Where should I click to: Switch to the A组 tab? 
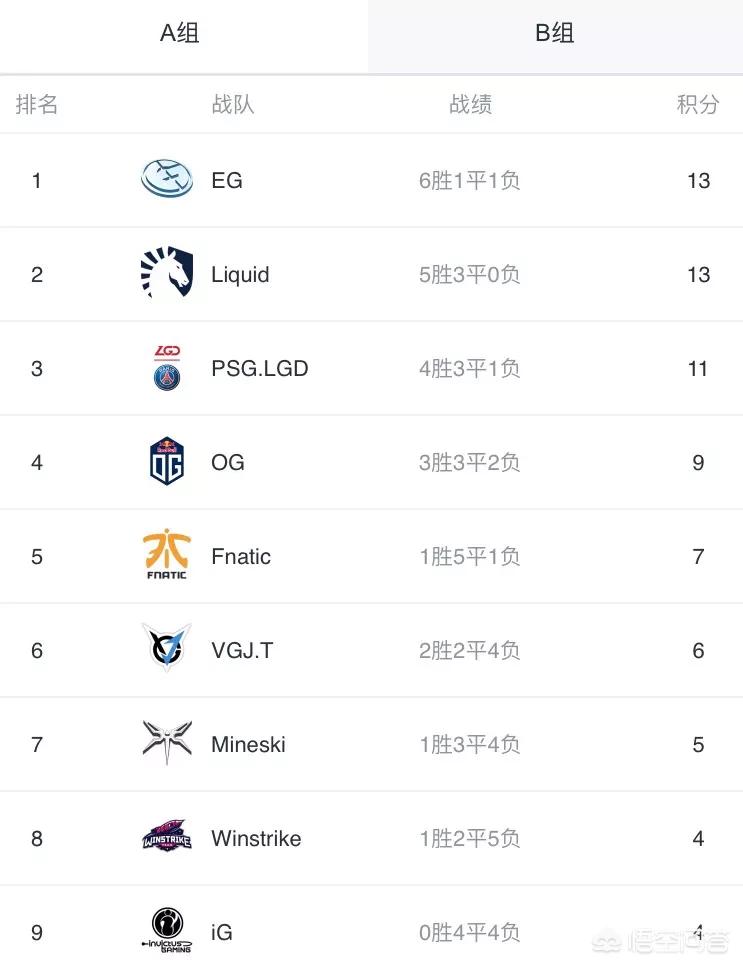(x=180, y=34)
